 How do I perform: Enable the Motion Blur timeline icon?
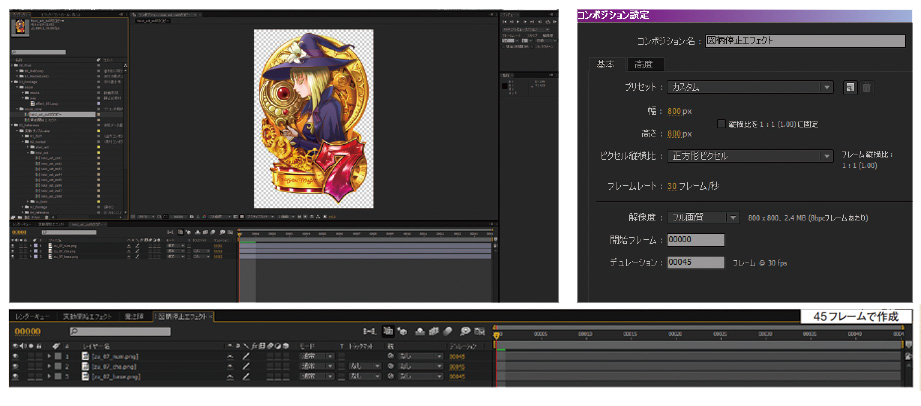[447, 332]
